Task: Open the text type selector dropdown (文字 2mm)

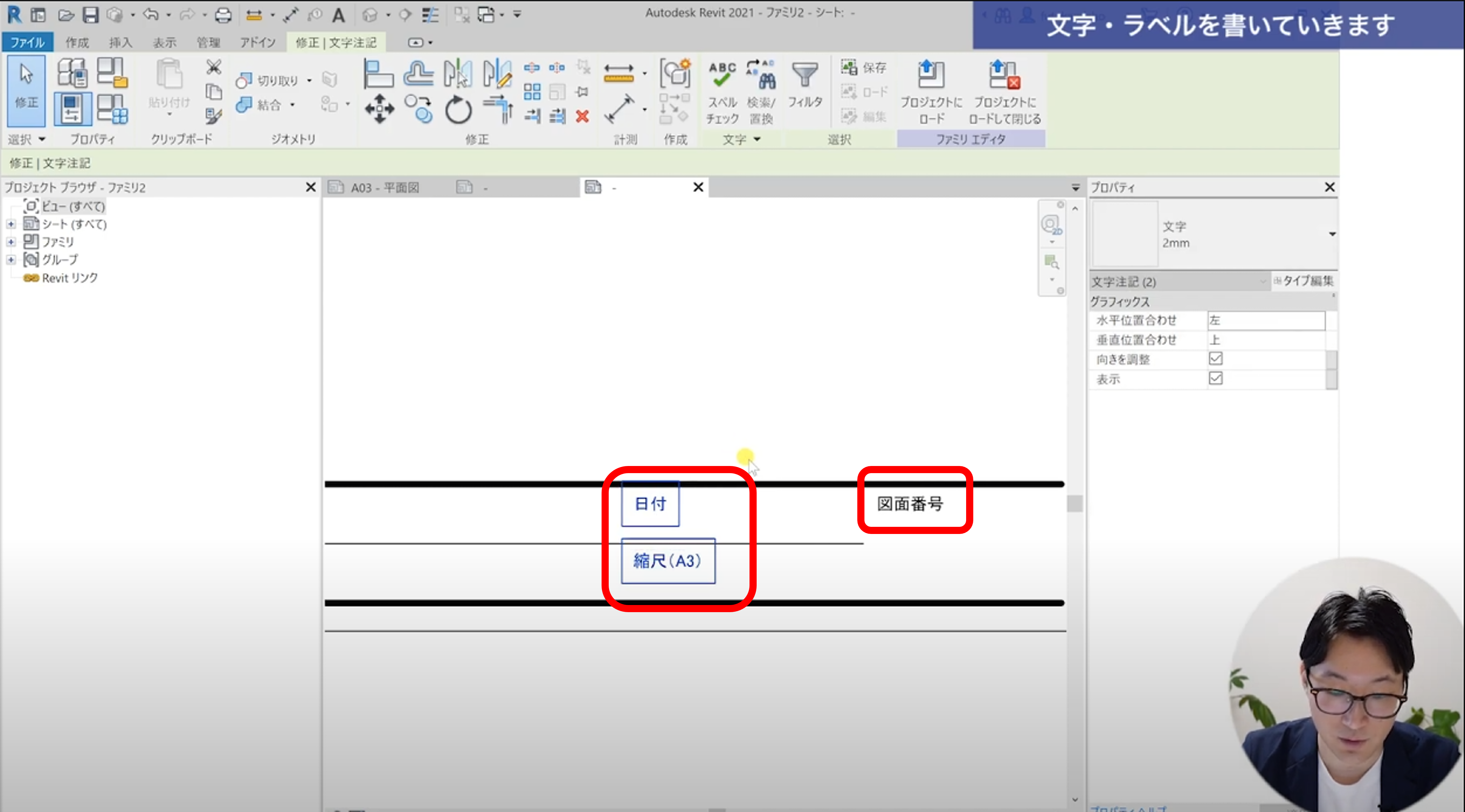Action: (1331, 234)
